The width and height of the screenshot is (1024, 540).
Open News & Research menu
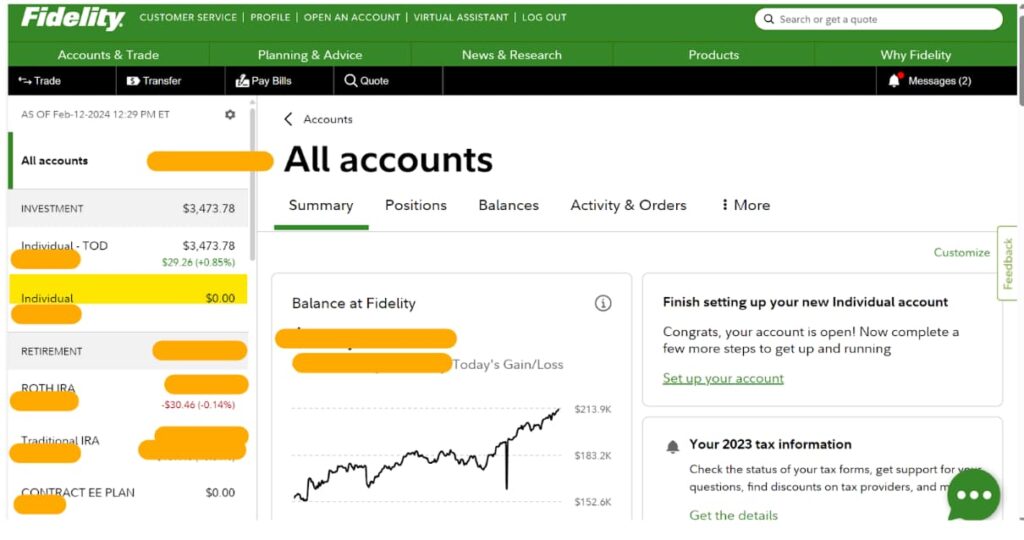512,55
